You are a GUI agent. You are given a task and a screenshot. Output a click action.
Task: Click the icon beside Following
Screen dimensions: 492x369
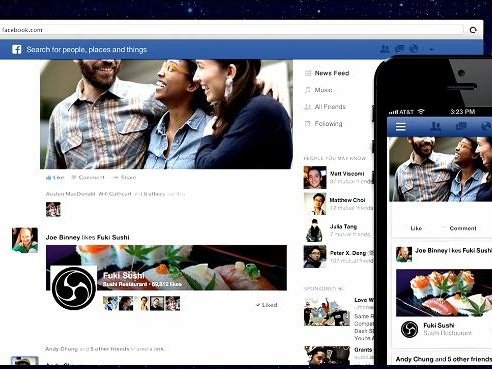[x=308, y=124]
